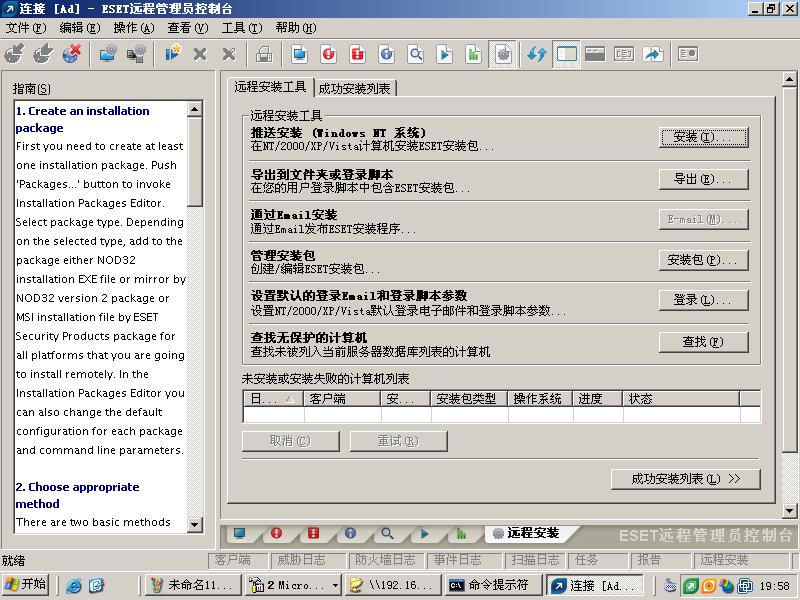The width and height of the screenshot is (800, 600).
Task: Click the blue play tasks bottom tab
Action: [x=424, y=533]
